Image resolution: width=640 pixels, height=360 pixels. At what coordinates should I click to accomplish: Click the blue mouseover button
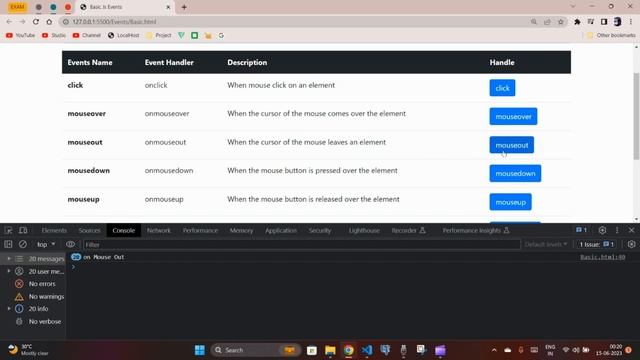pos(513,116)
